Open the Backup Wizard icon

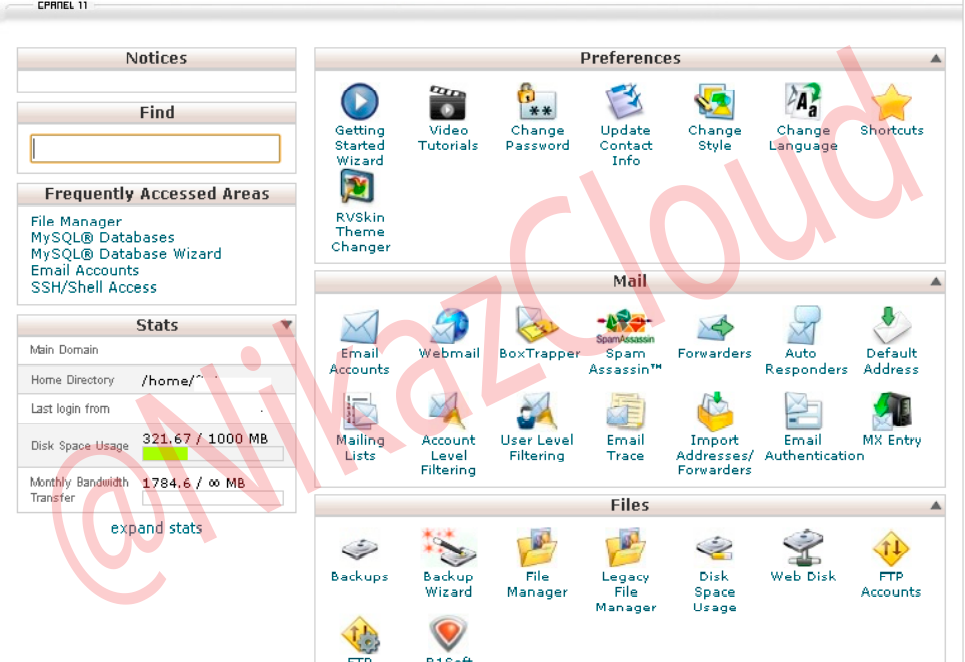[x=448, y=548]
